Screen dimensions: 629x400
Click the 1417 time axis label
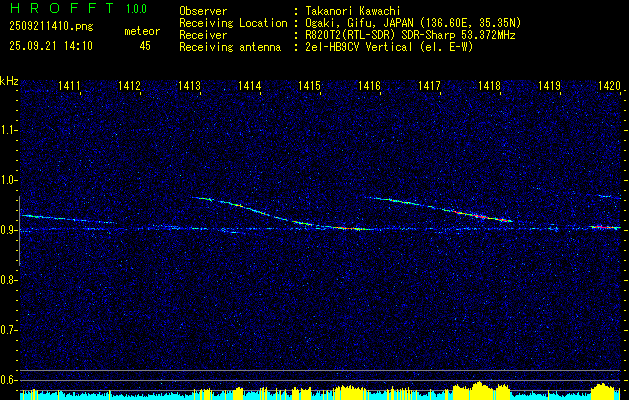pyautogui.click(x=429, y=85)
